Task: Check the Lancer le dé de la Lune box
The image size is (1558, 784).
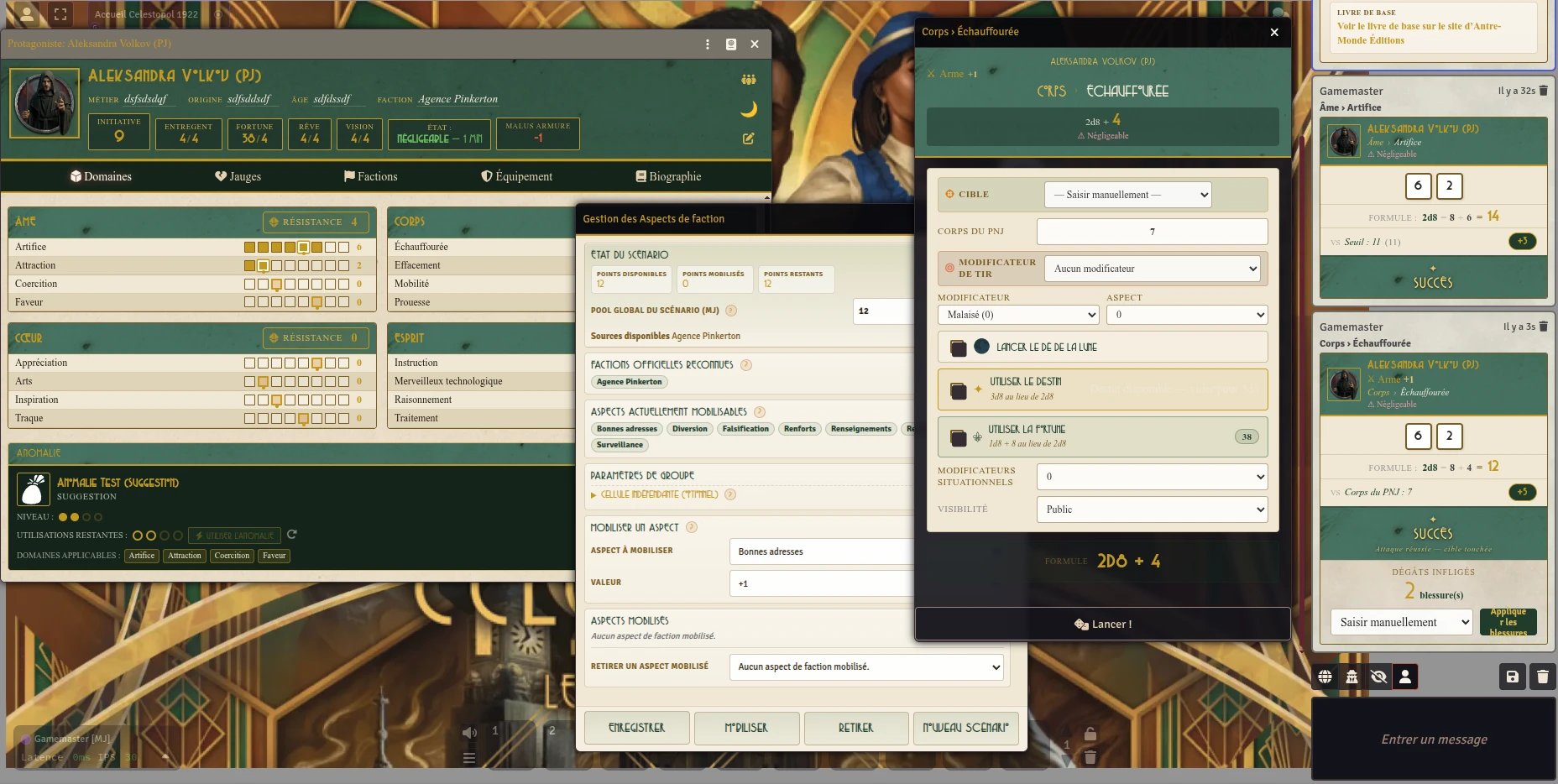Action: point(958,348)
